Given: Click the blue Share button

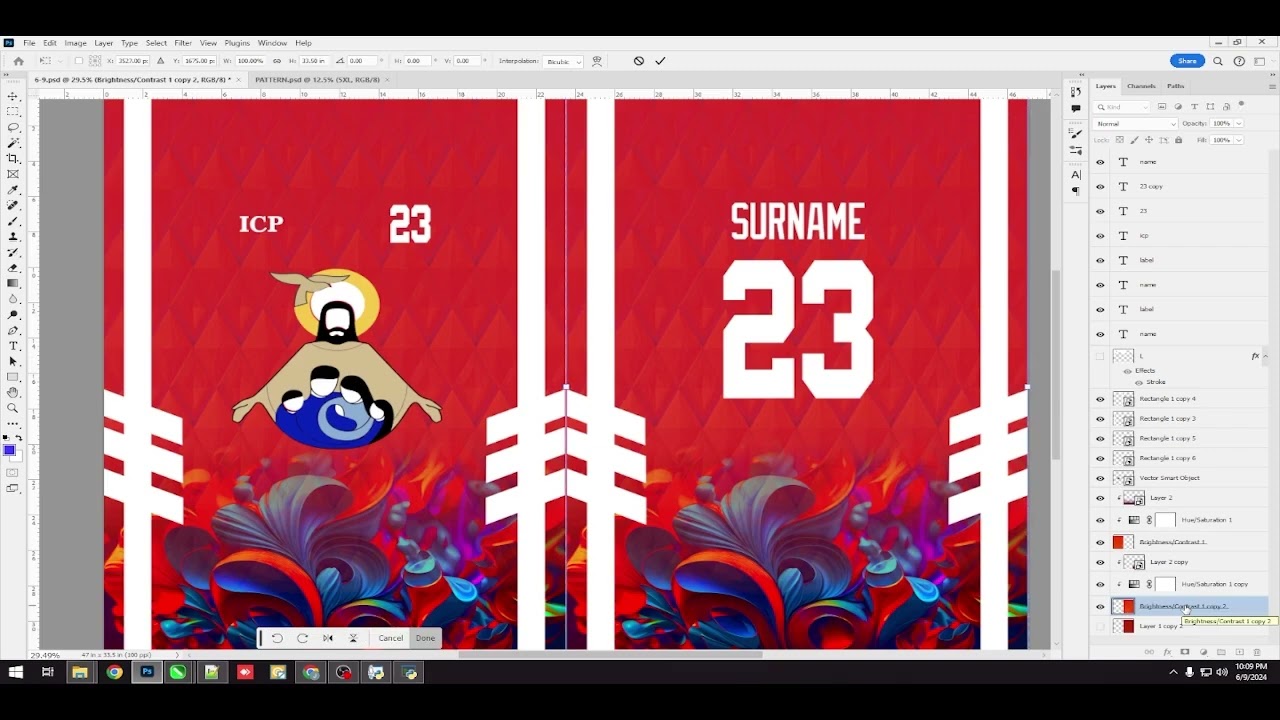Looking at the screenshot, I should [1187, 61].
